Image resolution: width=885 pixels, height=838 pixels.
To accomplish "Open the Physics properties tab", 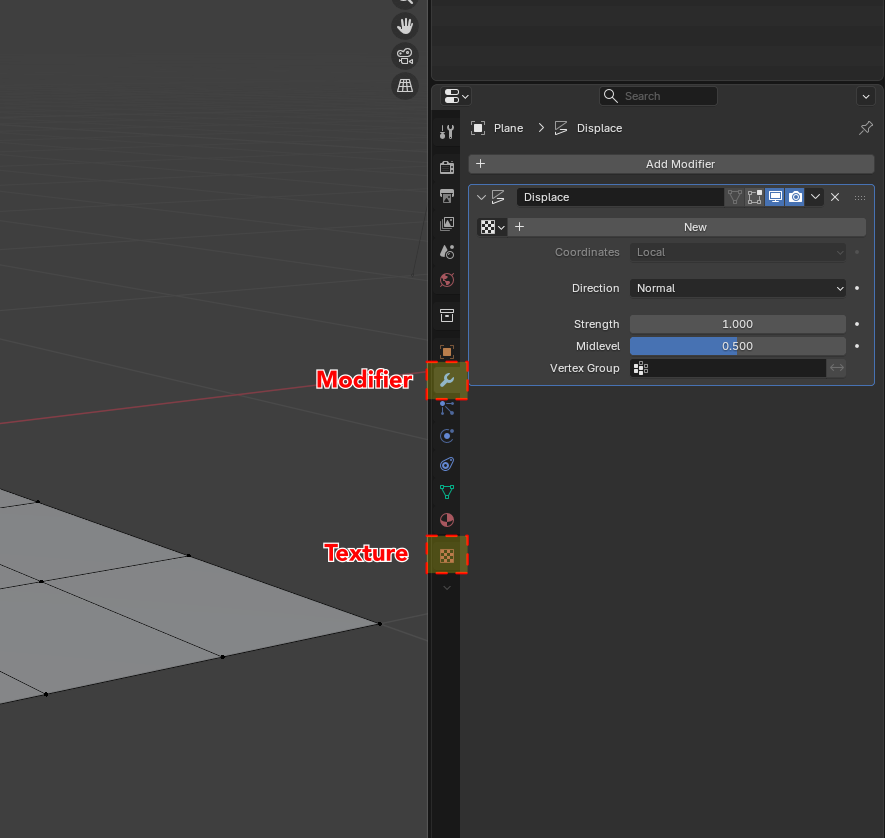I will click(x=446, y=436).
